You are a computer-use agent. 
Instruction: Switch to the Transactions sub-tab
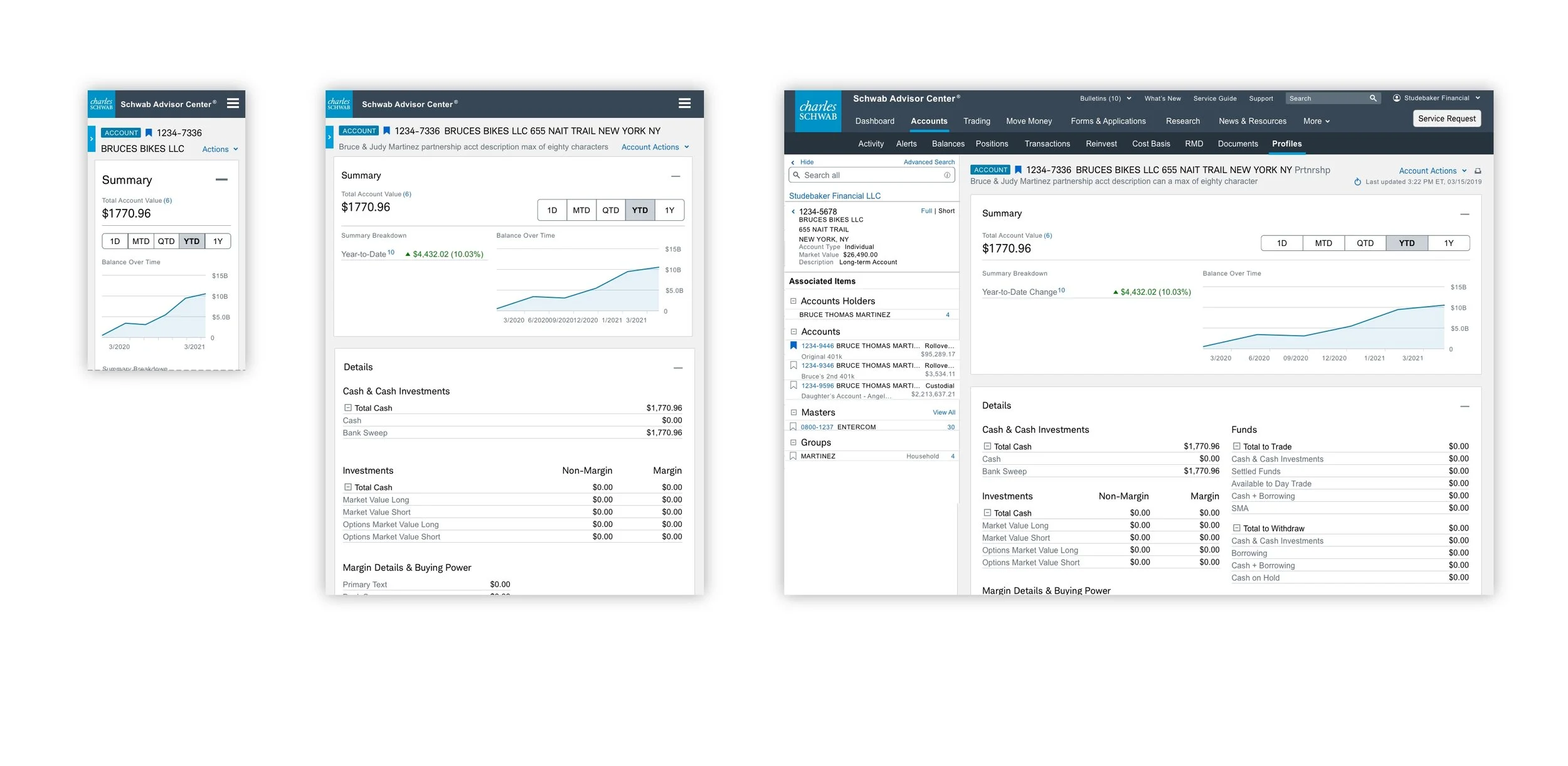pos(1047,144)
